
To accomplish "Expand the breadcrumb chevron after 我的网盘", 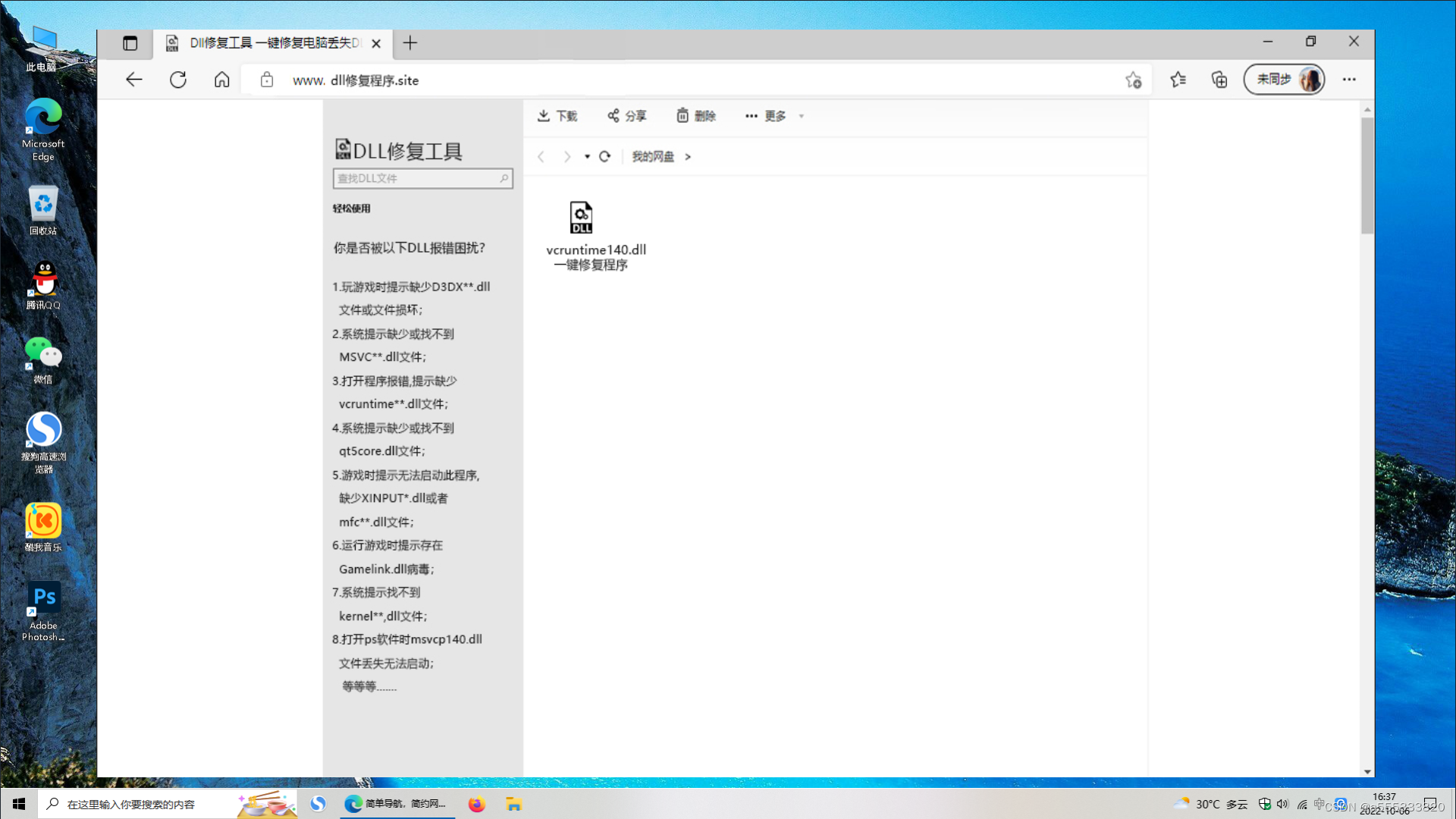I will [x=688, y=156].
